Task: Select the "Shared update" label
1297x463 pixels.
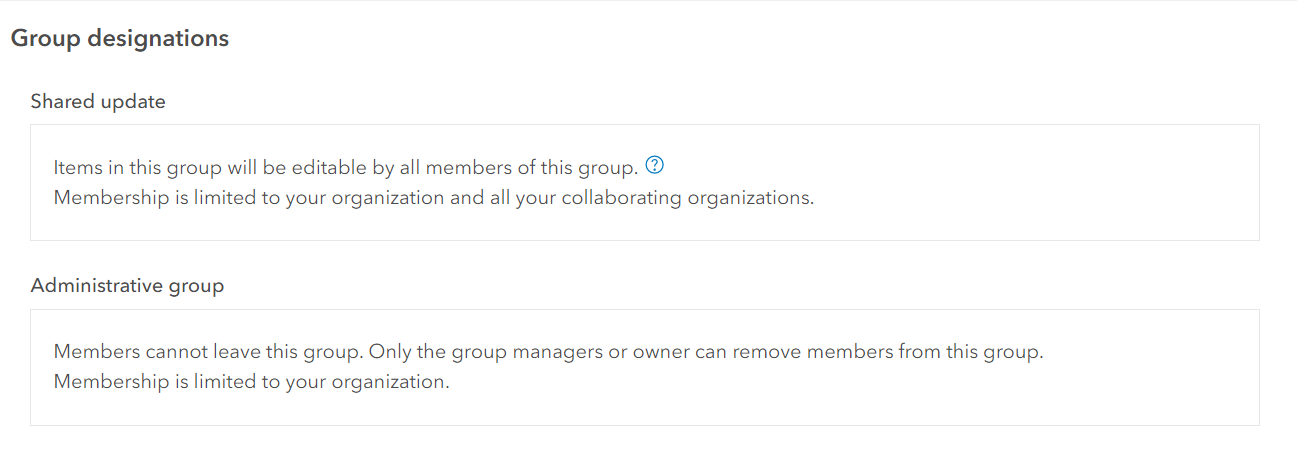Action: 98,102
